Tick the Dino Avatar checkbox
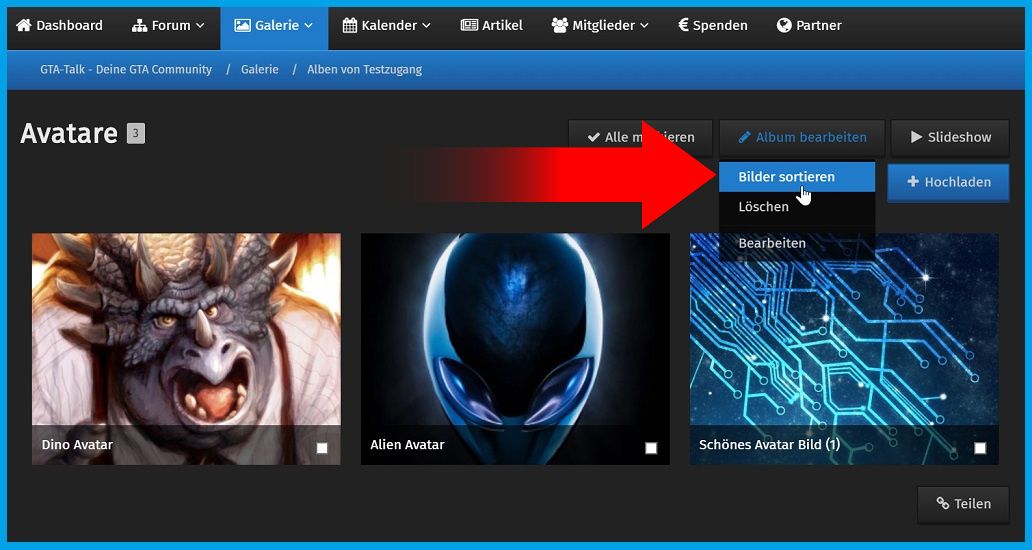This screenshot has height=550, width=1032. point(322,448)
